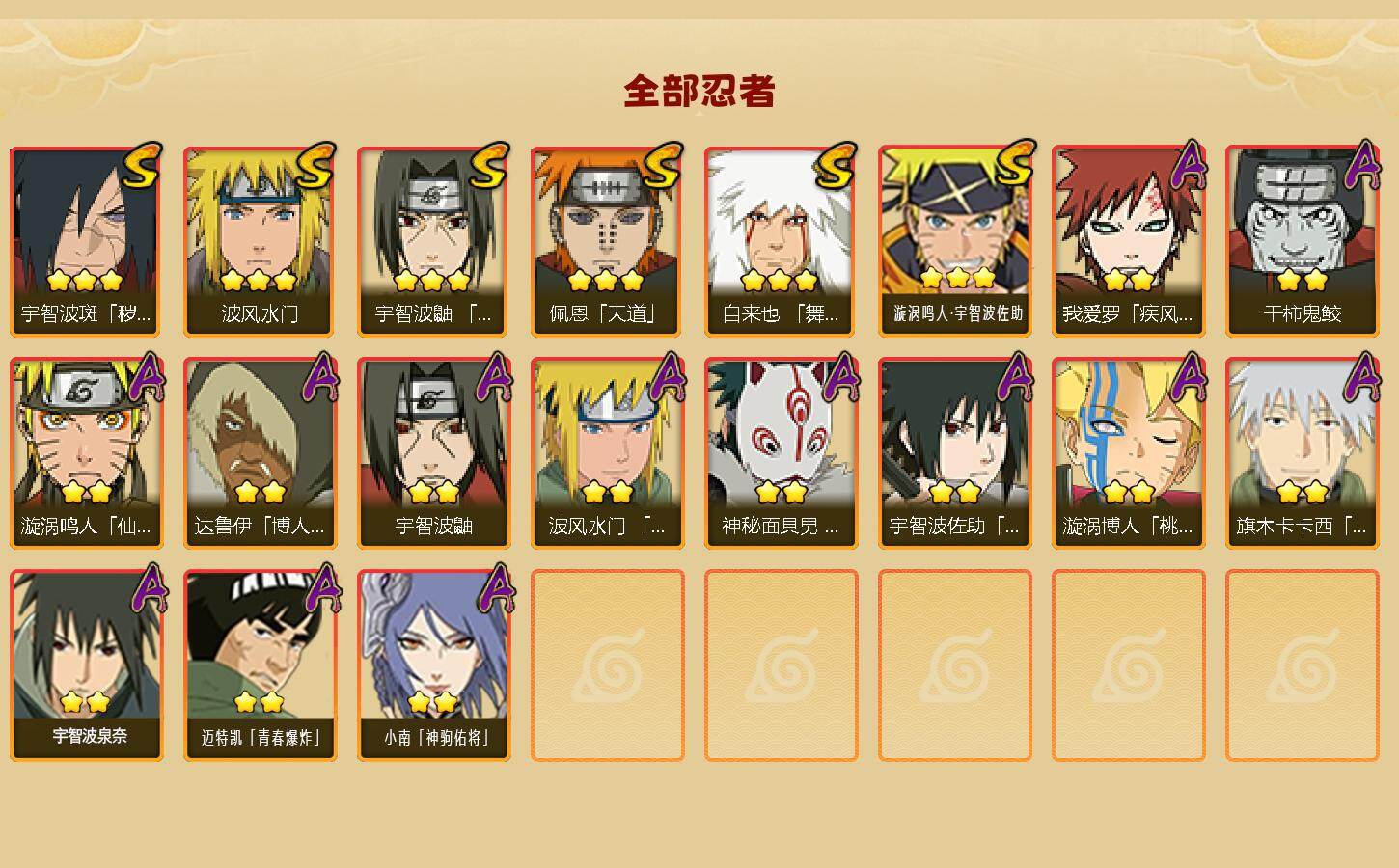Open 迈特凯「青春爆炸」 card

point(261,665)
